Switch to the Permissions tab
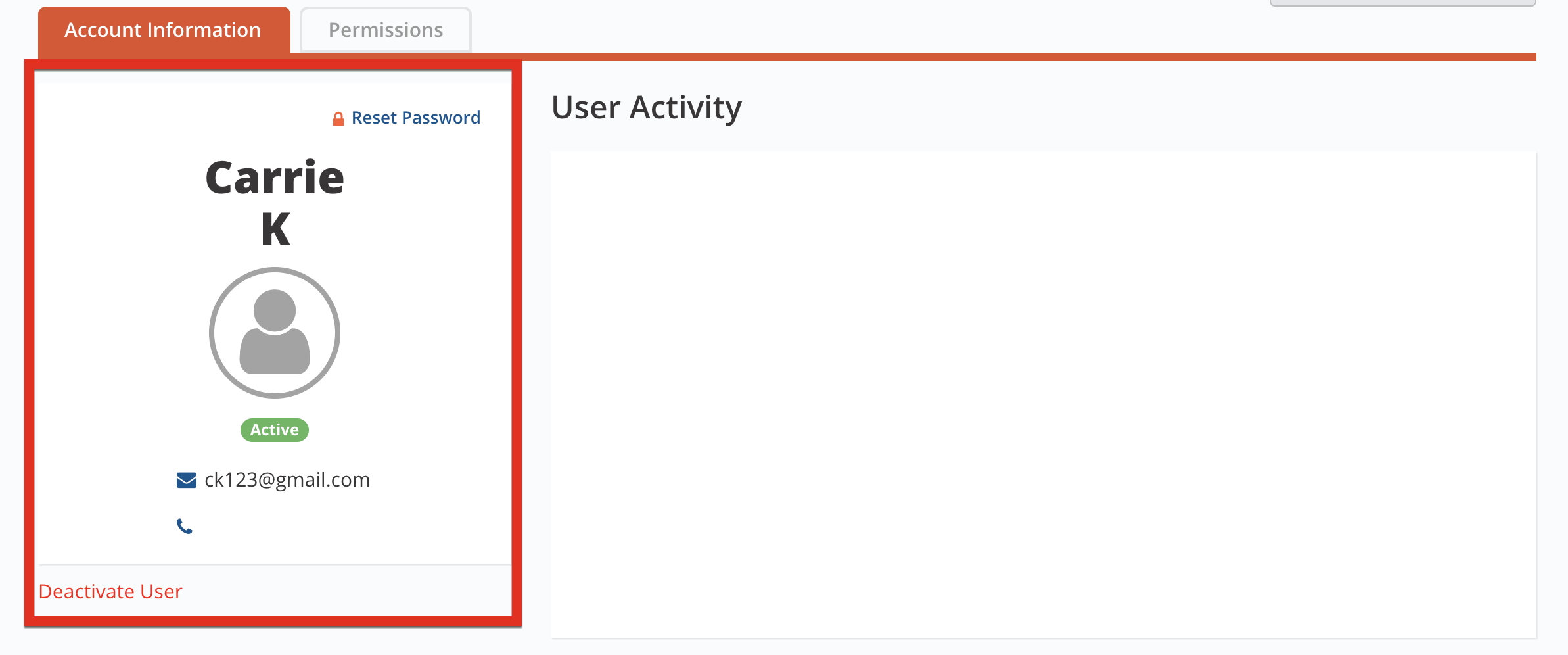Image resolution: width=1568 pixels, height=655 pixels. (386, 30)
